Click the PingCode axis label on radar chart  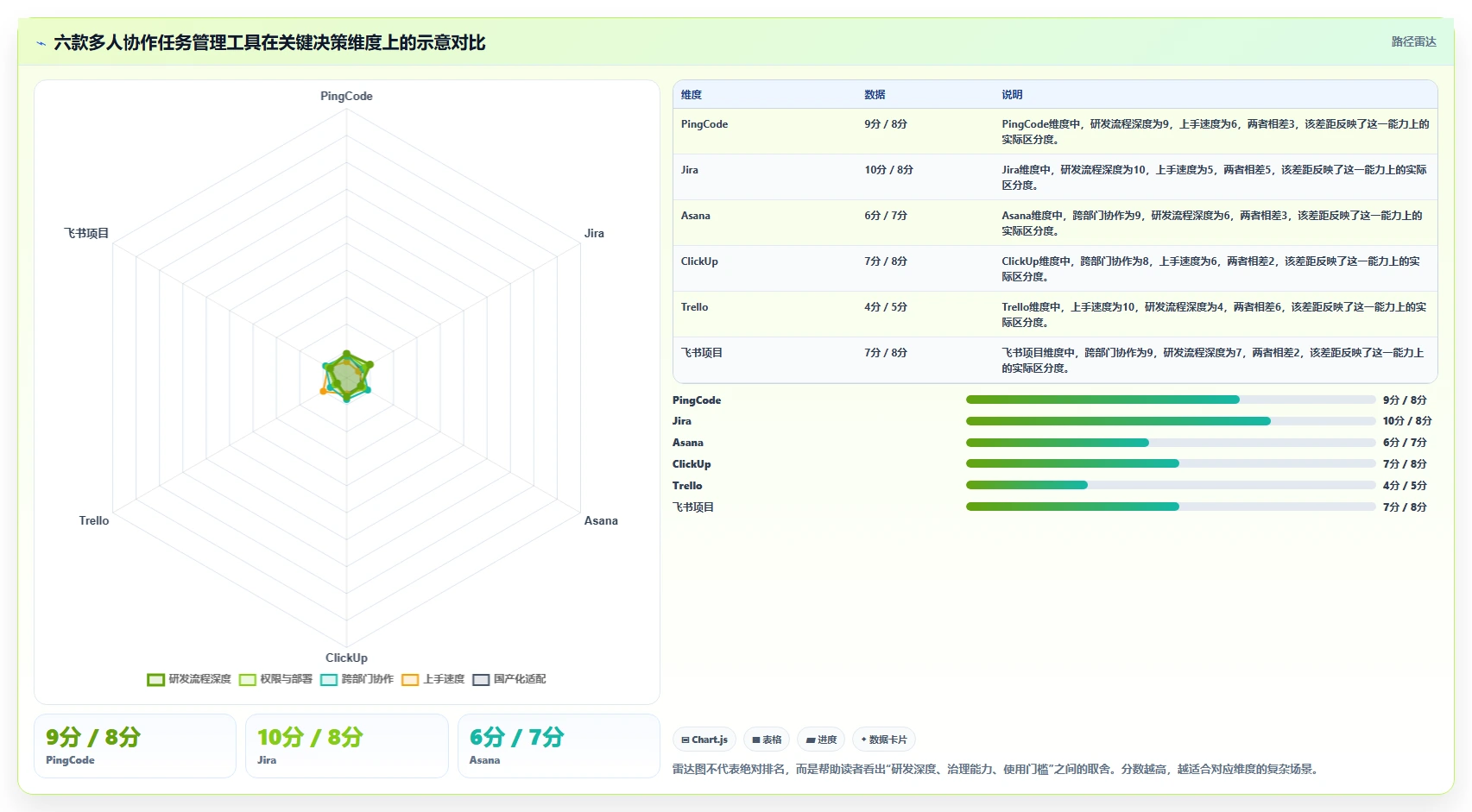(346, 96)
